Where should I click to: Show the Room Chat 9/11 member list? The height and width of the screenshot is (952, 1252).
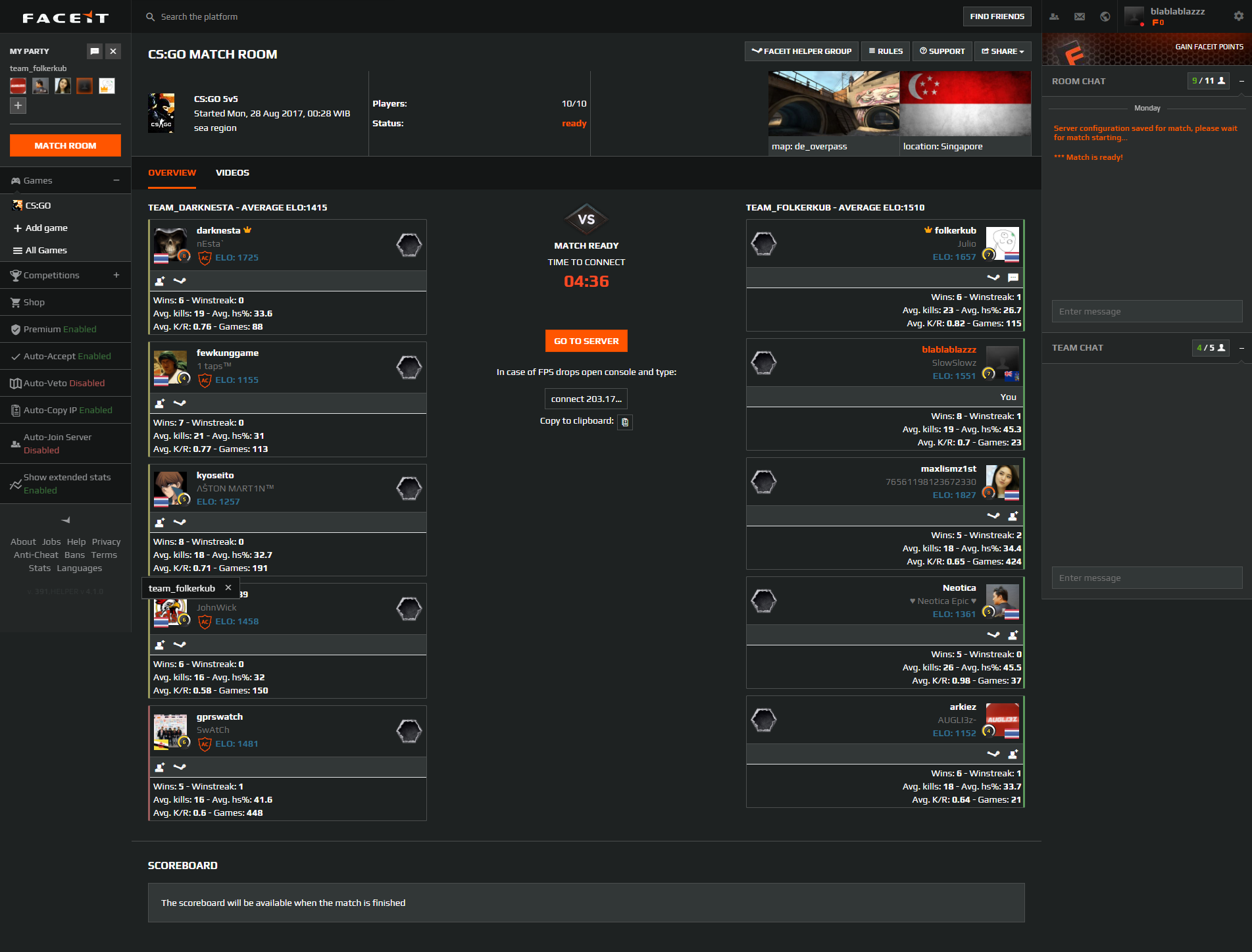coord(1209,81)
